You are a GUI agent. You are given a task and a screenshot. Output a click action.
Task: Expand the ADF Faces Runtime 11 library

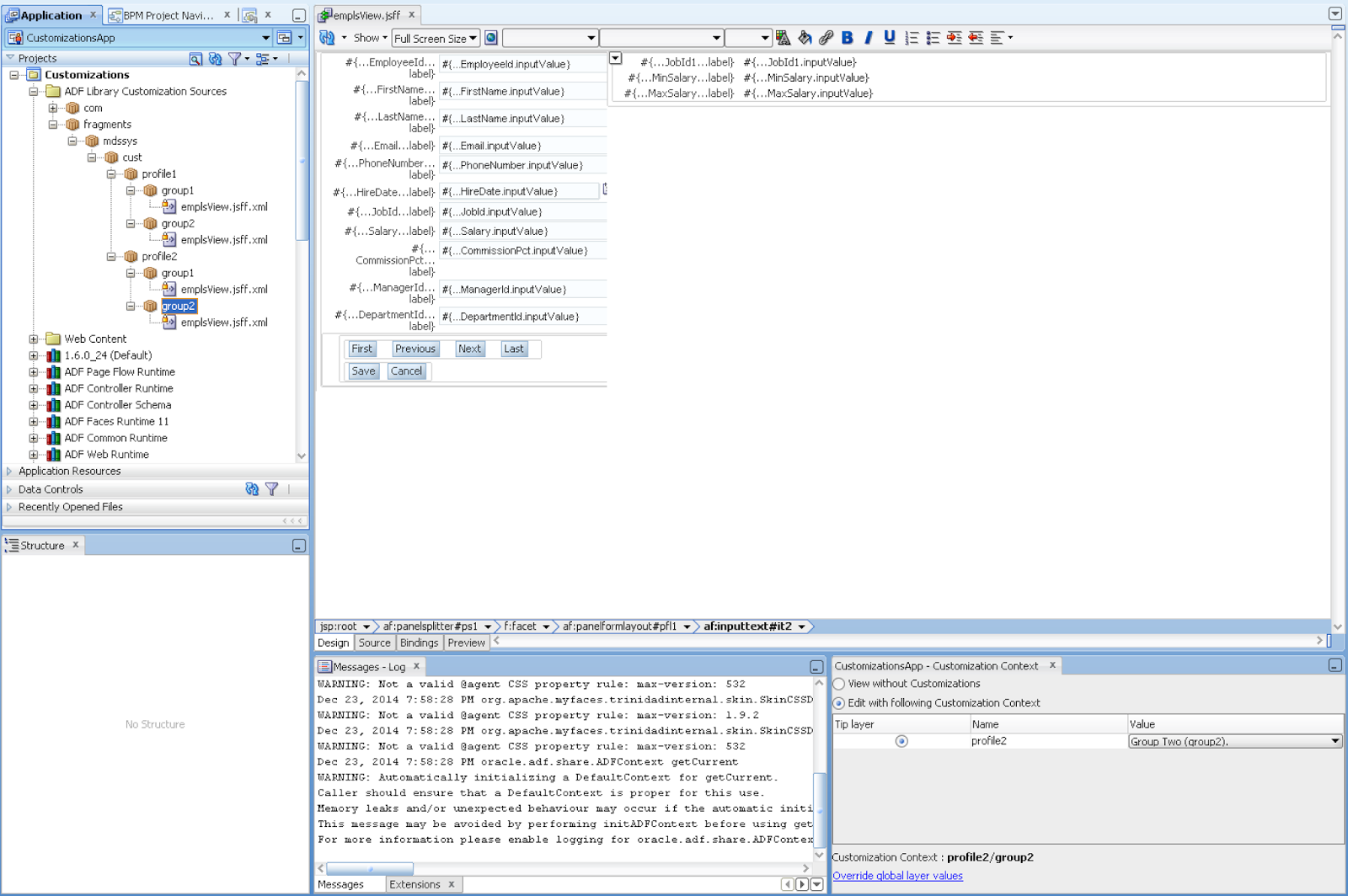click(34, 422)
